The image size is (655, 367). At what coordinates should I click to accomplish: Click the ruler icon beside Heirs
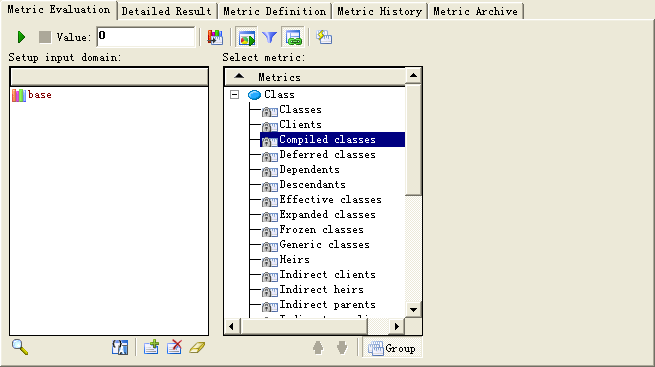coord(269,261)
